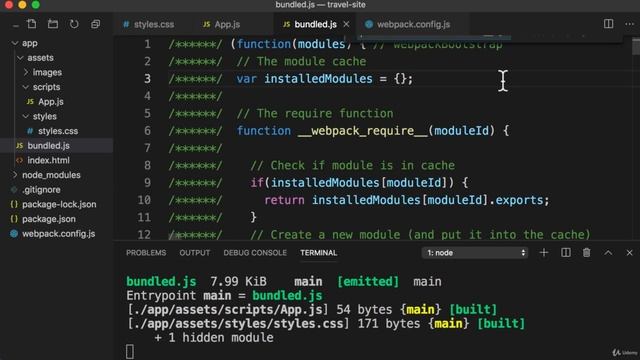This screenshot has height=360, width=640.
Task: Close the bundled.js tab
Action: click(346, 24)
